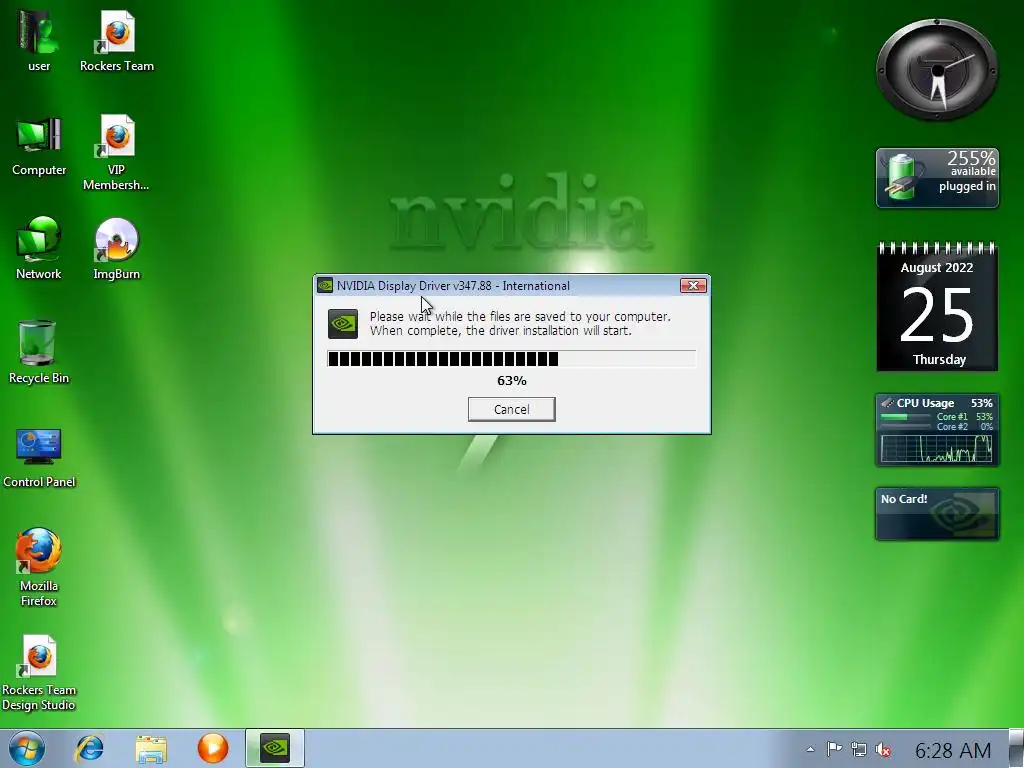The image size is (1024, 768).
Task: Click the Windows Start orb
Action: click(27, 748)
